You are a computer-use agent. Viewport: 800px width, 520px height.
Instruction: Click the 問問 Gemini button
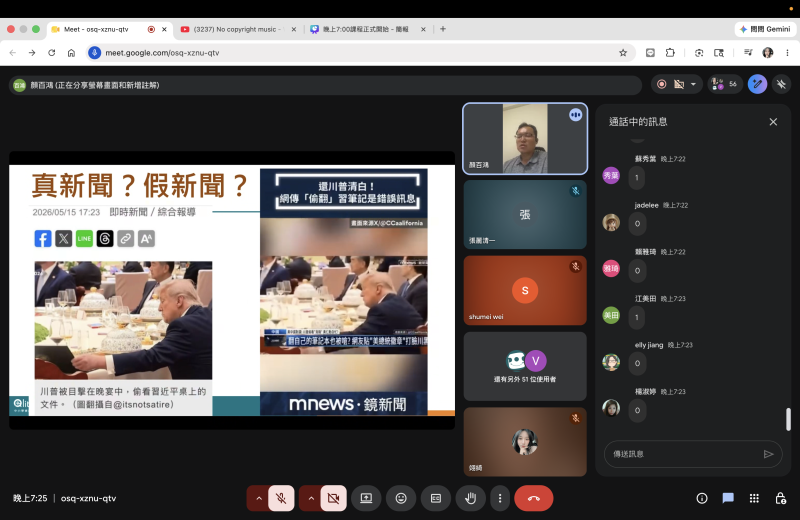(765, 29)
